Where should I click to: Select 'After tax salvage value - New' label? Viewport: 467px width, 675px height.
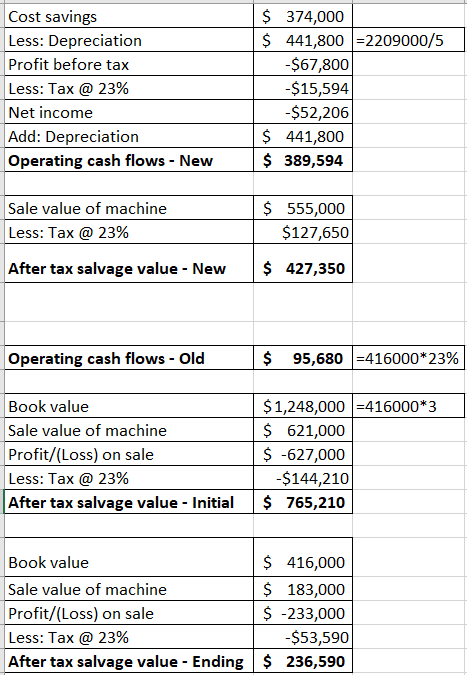click(129, 263)
